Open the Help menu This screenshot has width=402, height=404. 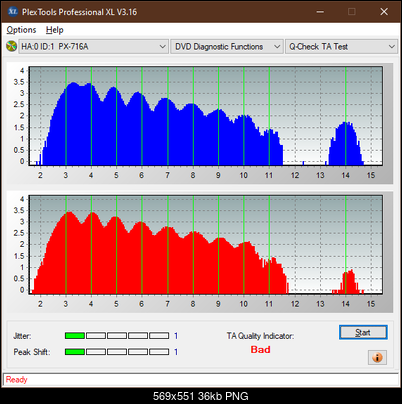(55, 30)
